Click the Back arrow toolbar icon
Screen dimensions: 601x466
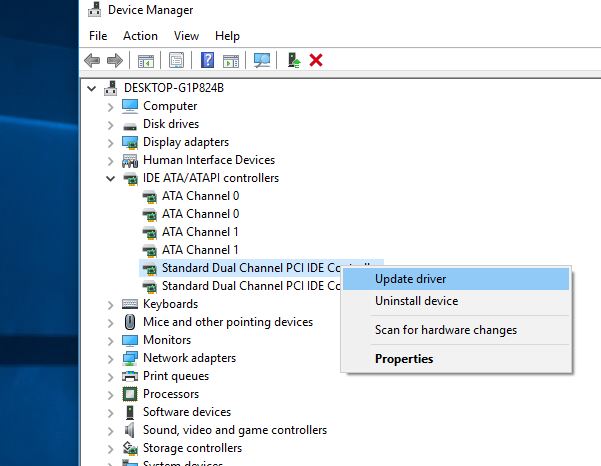pos(93,61)
